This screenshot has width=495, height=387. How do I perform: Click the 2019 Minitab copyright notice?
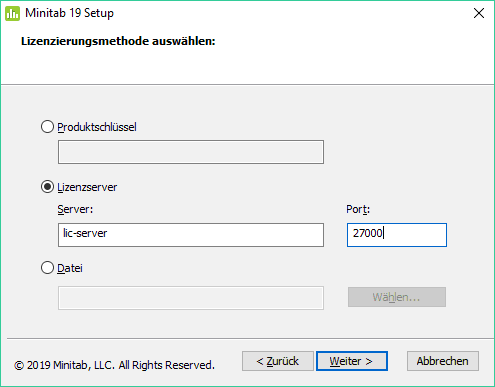point(114,365)
